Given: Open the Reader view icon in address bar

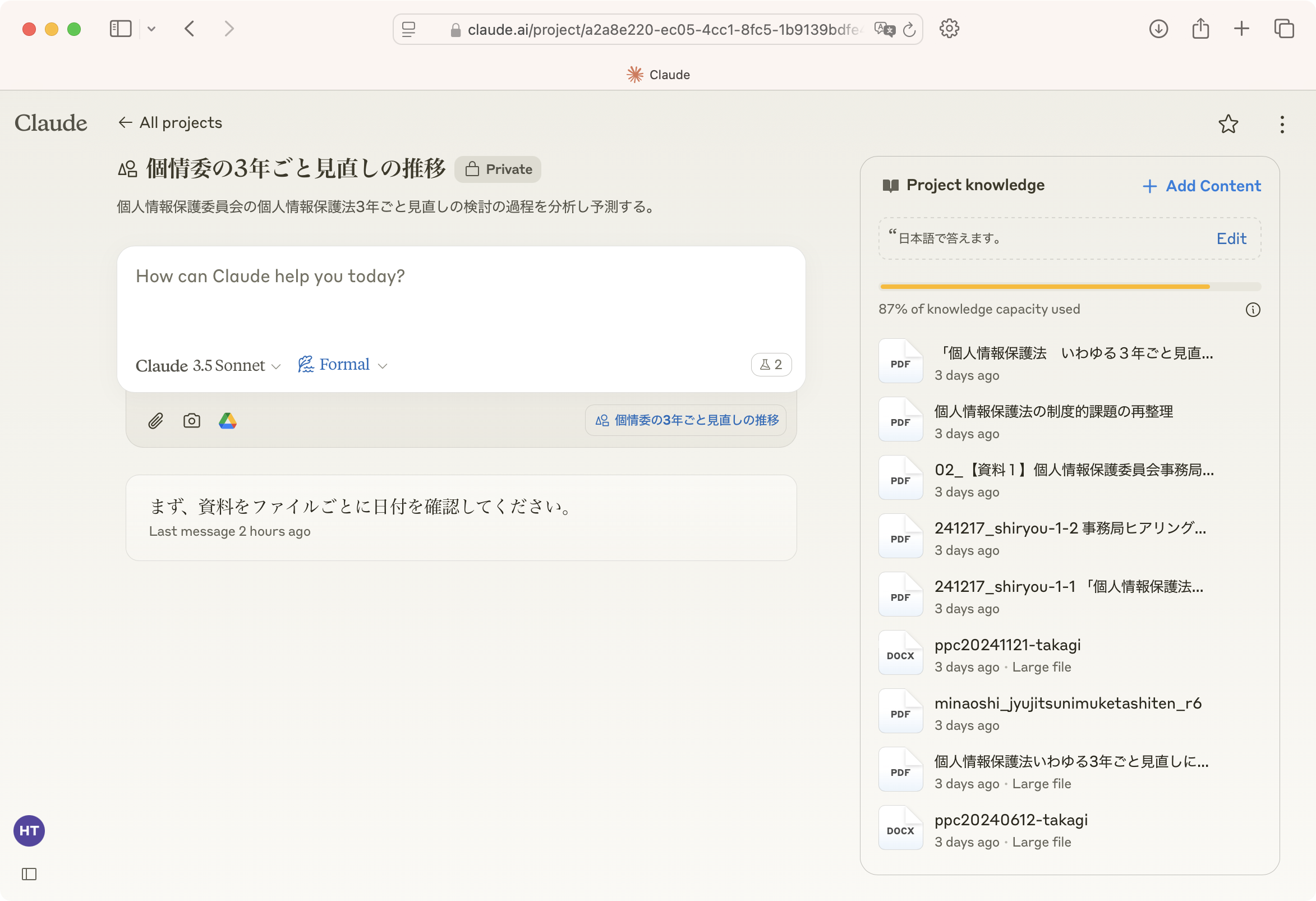Looking at the screenshot, I should pyautogui.click(x=408, y=29).
